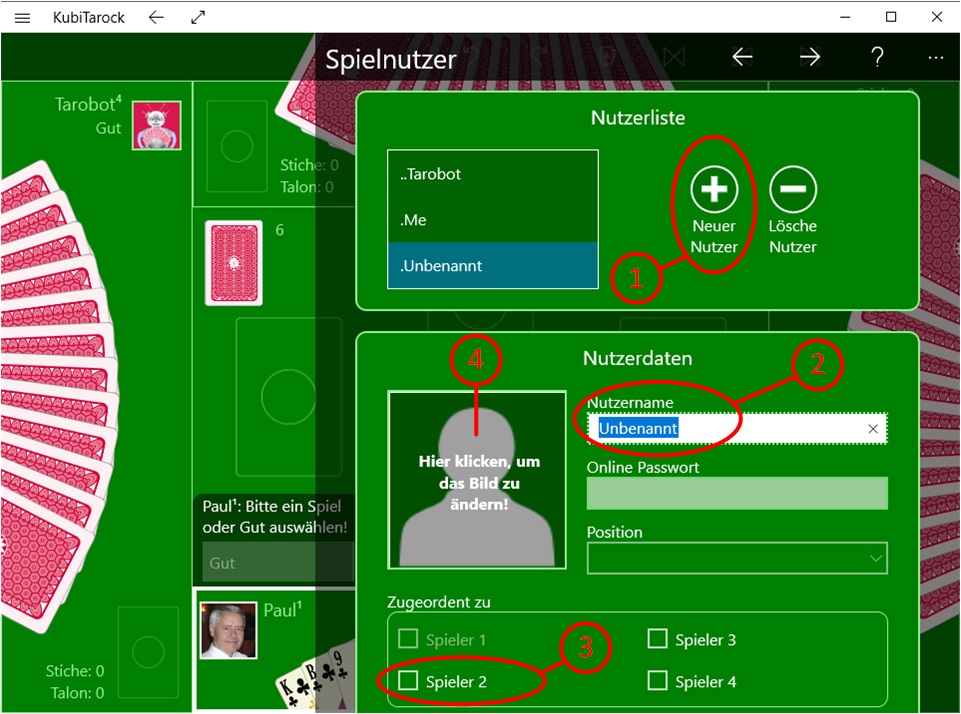
Task: Toggle full screen with diagonal arrows icon
Action: click(198, 18)
